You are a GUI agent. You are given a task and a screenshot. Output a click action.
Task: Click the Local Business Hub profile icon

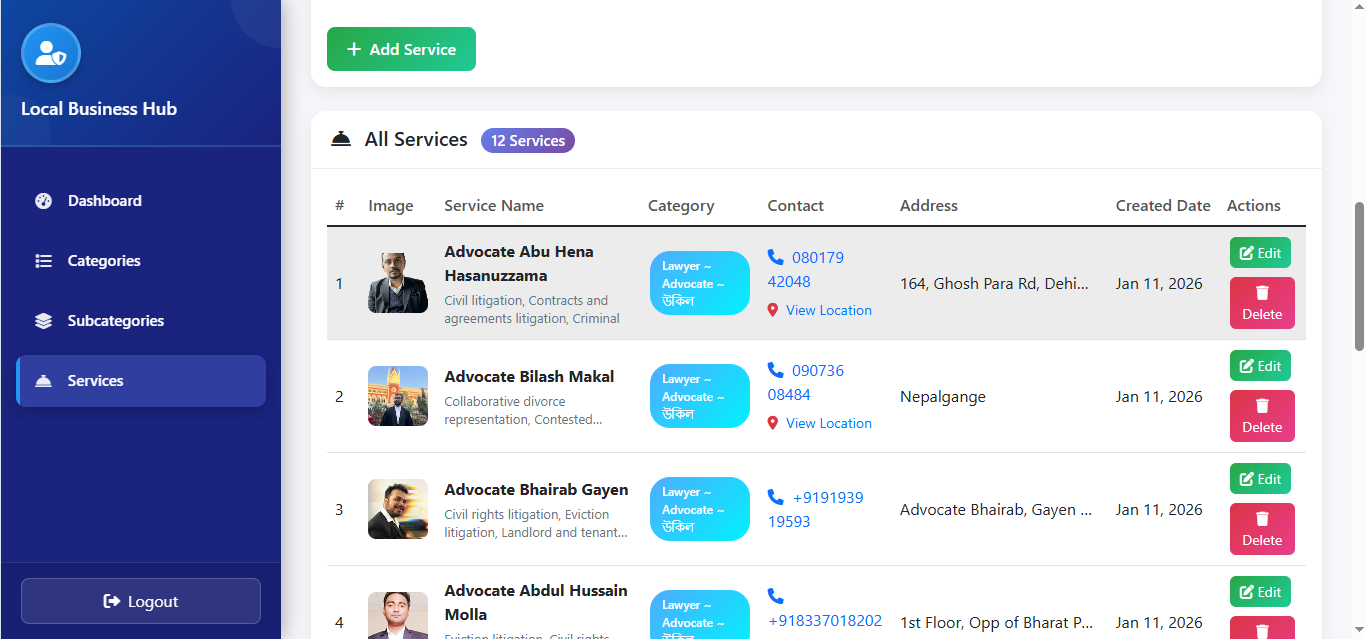pos(50,53)
